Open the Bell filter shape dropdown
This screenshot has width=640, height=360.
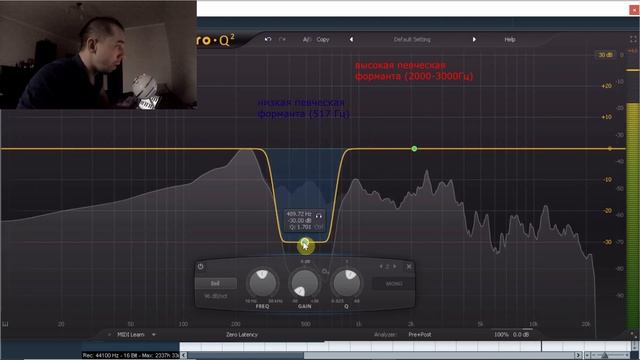216,283
